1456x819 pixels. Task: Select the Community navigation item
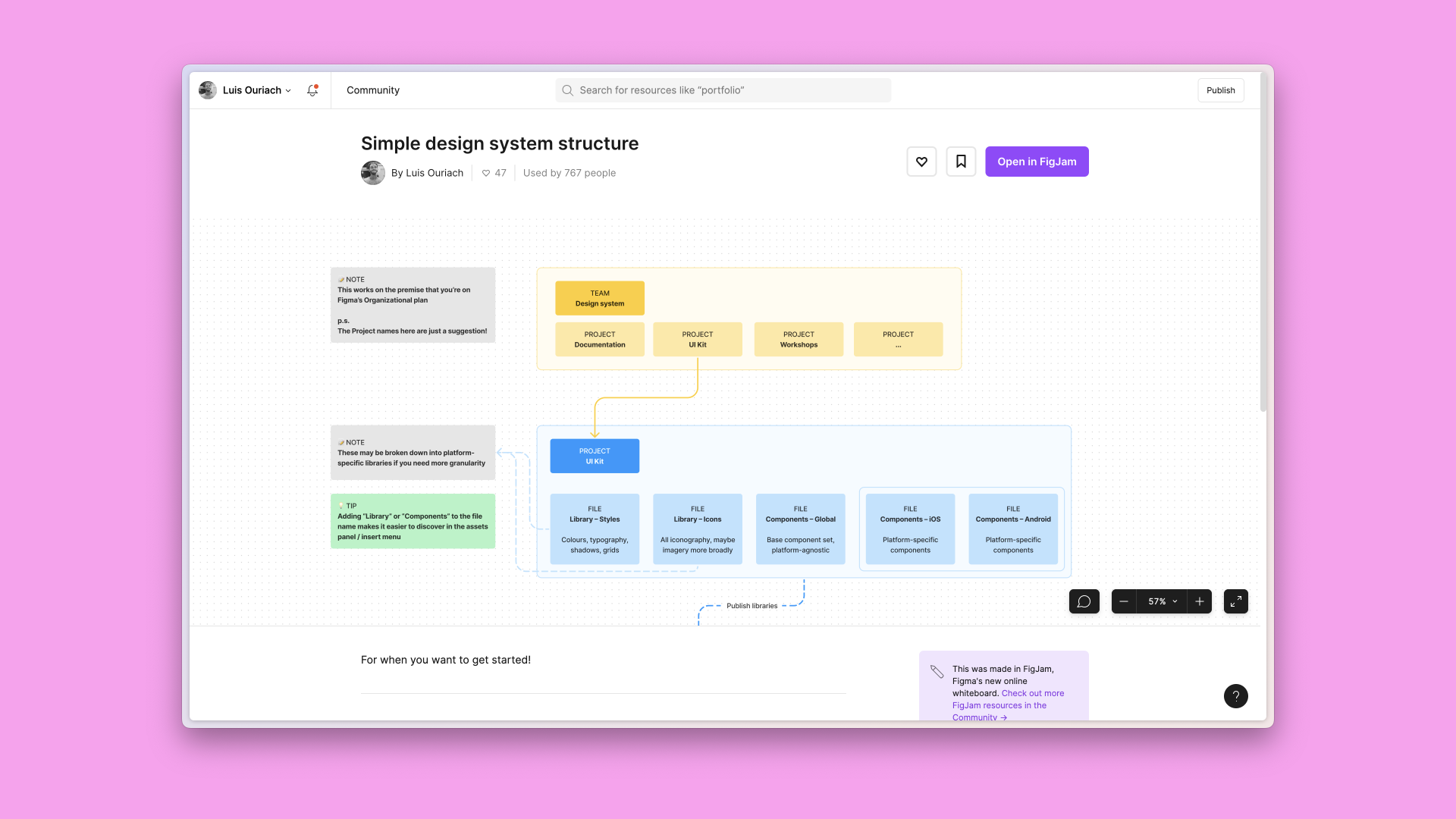(372, 89)
